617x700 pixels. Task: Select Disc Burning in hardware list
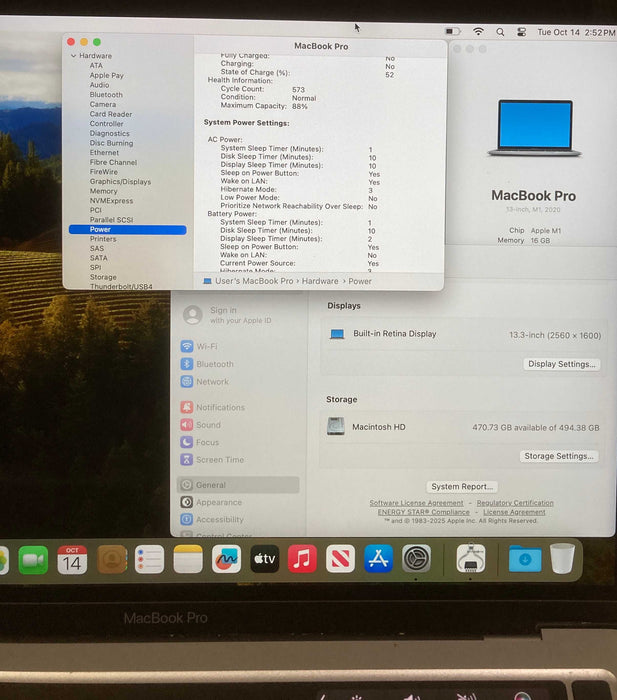tap(111, 143)
